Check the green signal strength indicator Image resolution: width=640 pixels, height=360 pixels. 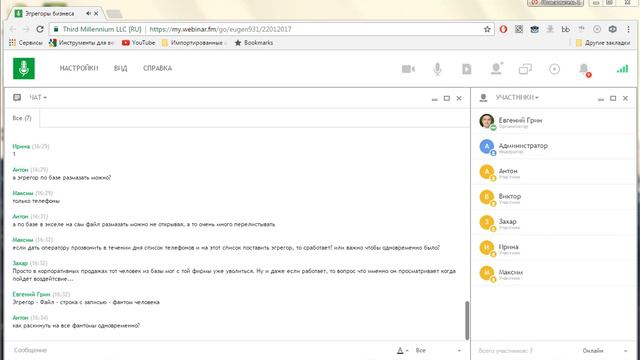(622, 69)
